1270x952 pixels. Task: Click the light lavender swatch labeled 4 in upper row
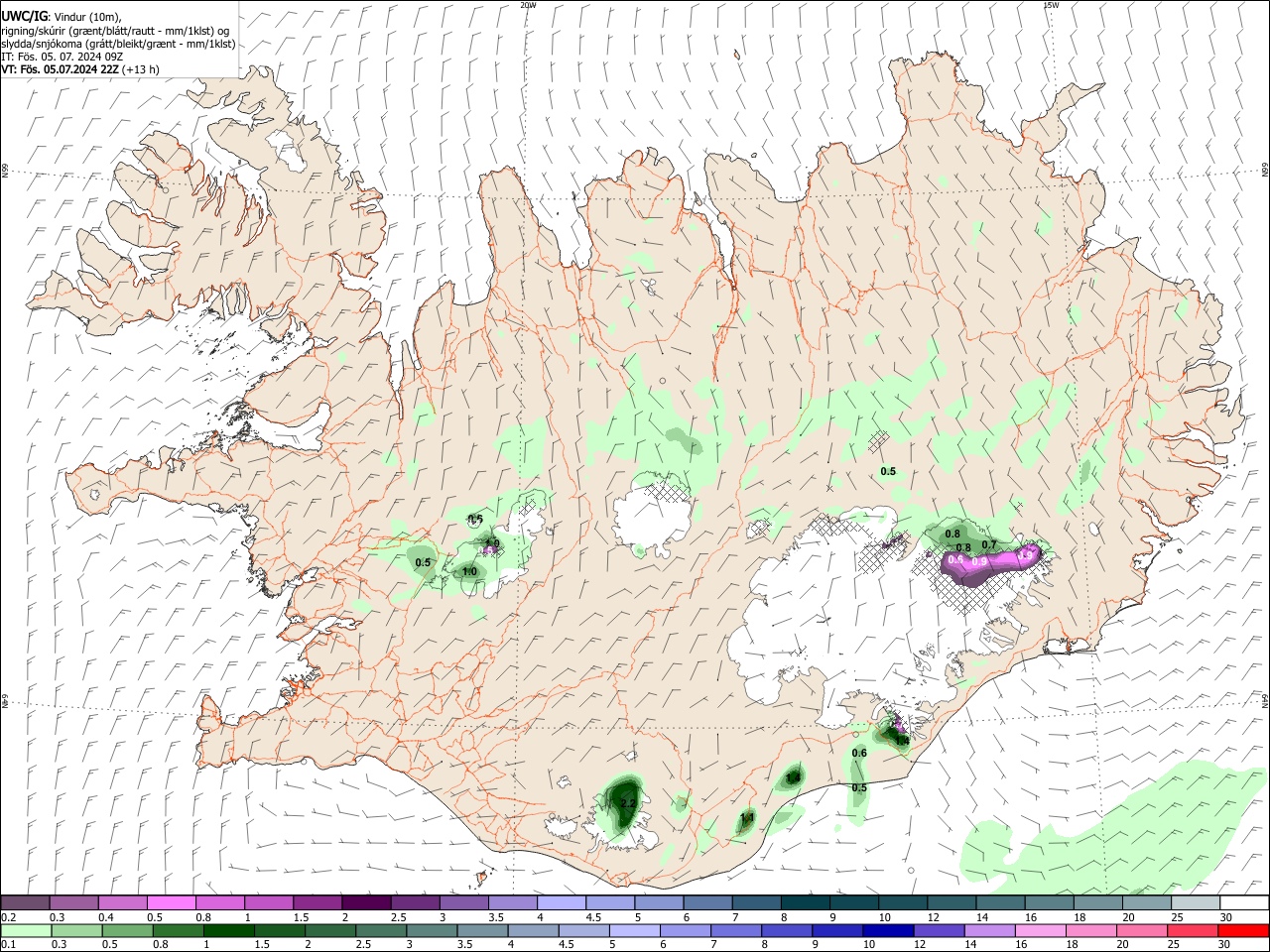[x=562, y=902]
